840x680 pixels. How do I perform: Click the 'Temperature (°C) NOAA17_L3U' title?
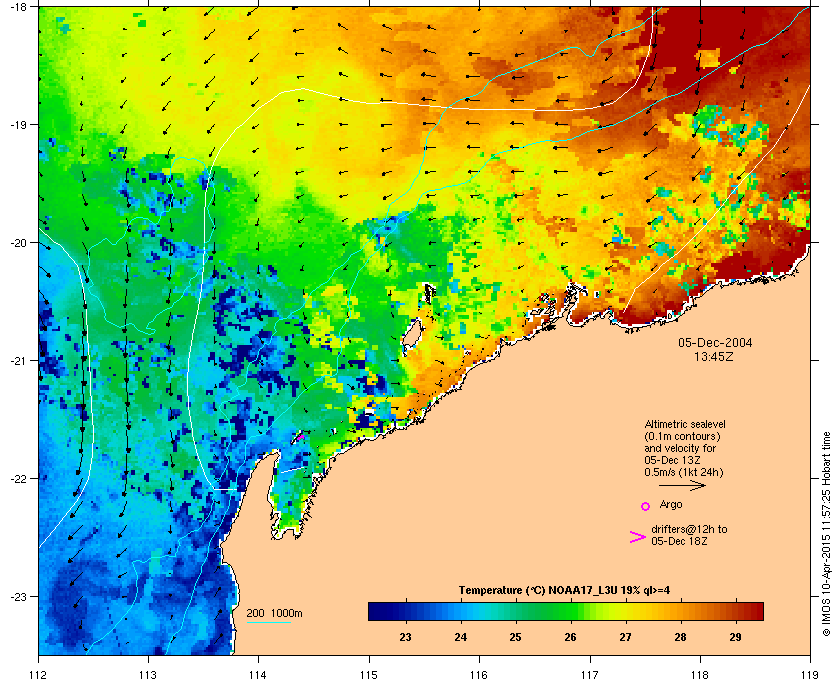[x=538, y=590]
